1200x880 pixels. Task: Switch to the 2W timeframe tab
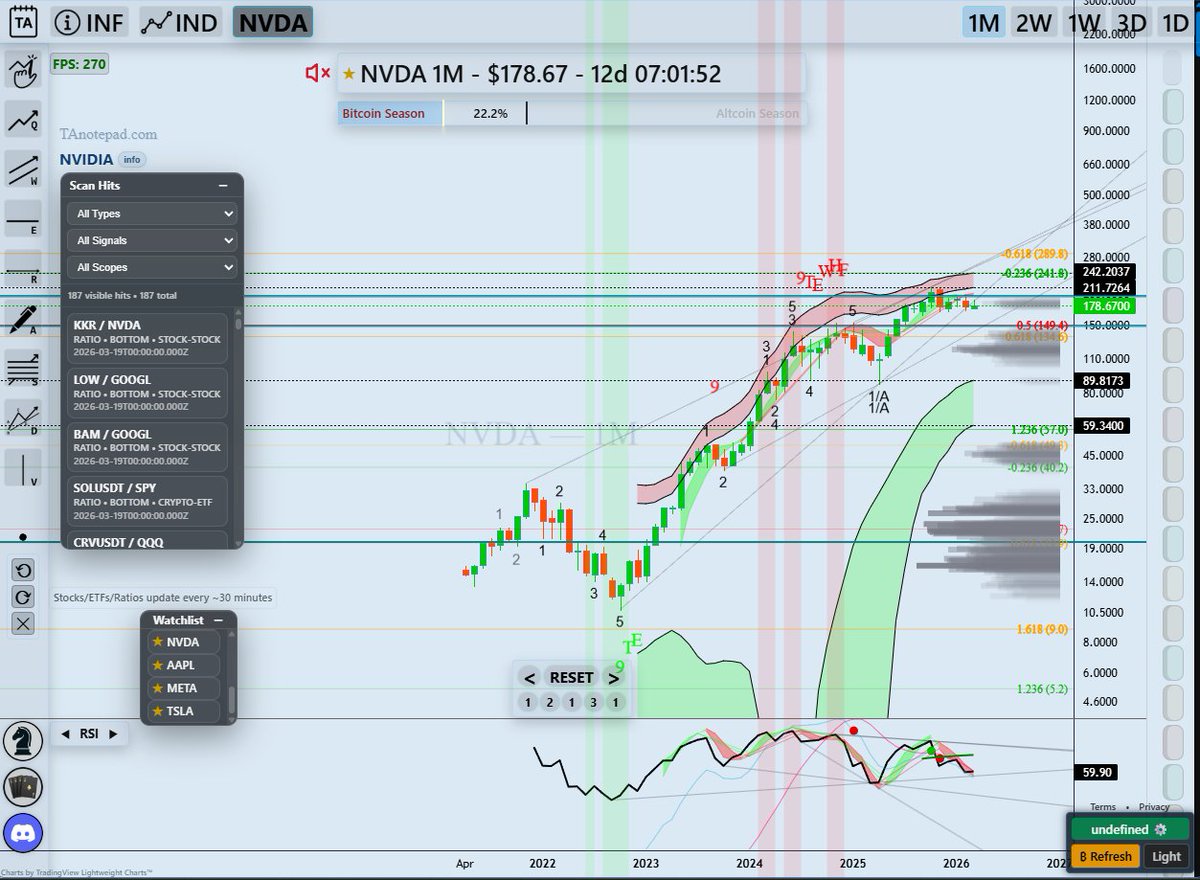(1034, 22)
